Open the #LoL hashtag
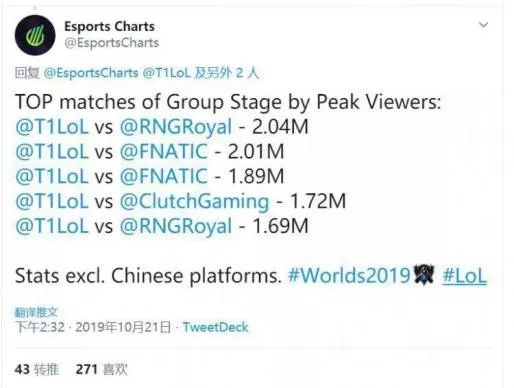514x388 pixels. click(x=465, y=276)
